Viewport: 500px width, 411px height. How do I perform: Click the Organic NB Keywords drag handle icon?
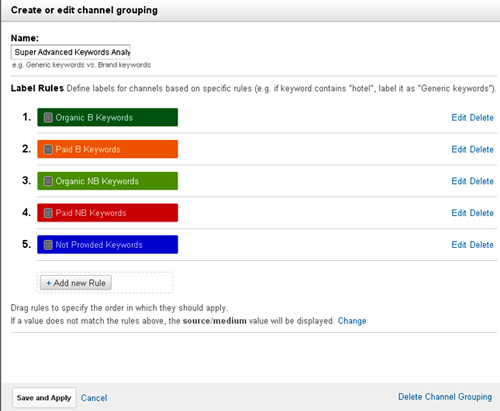pyautogui.click(x=48, y=181)
